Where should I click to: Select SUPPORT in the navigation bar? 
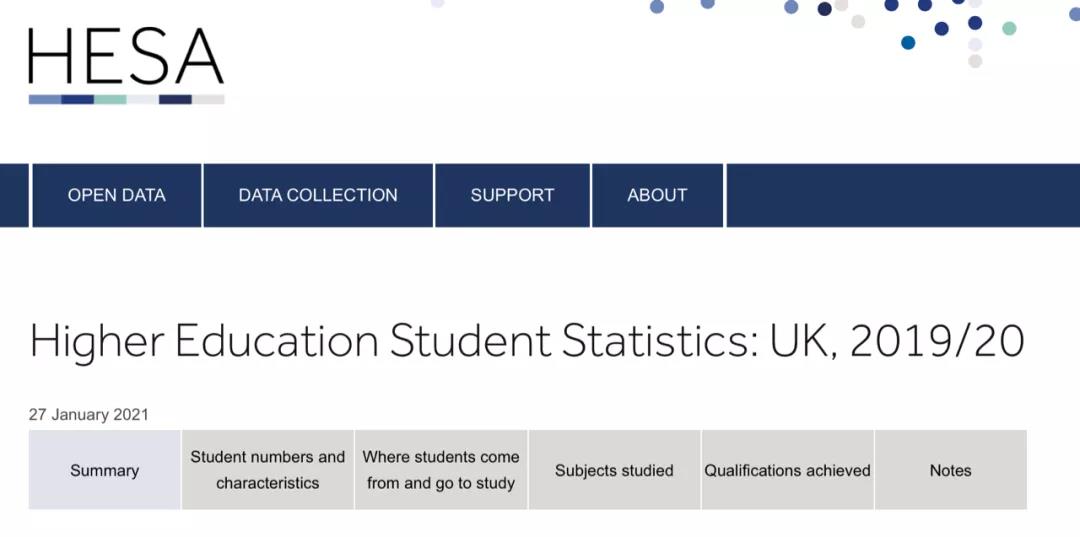(512, 196)
